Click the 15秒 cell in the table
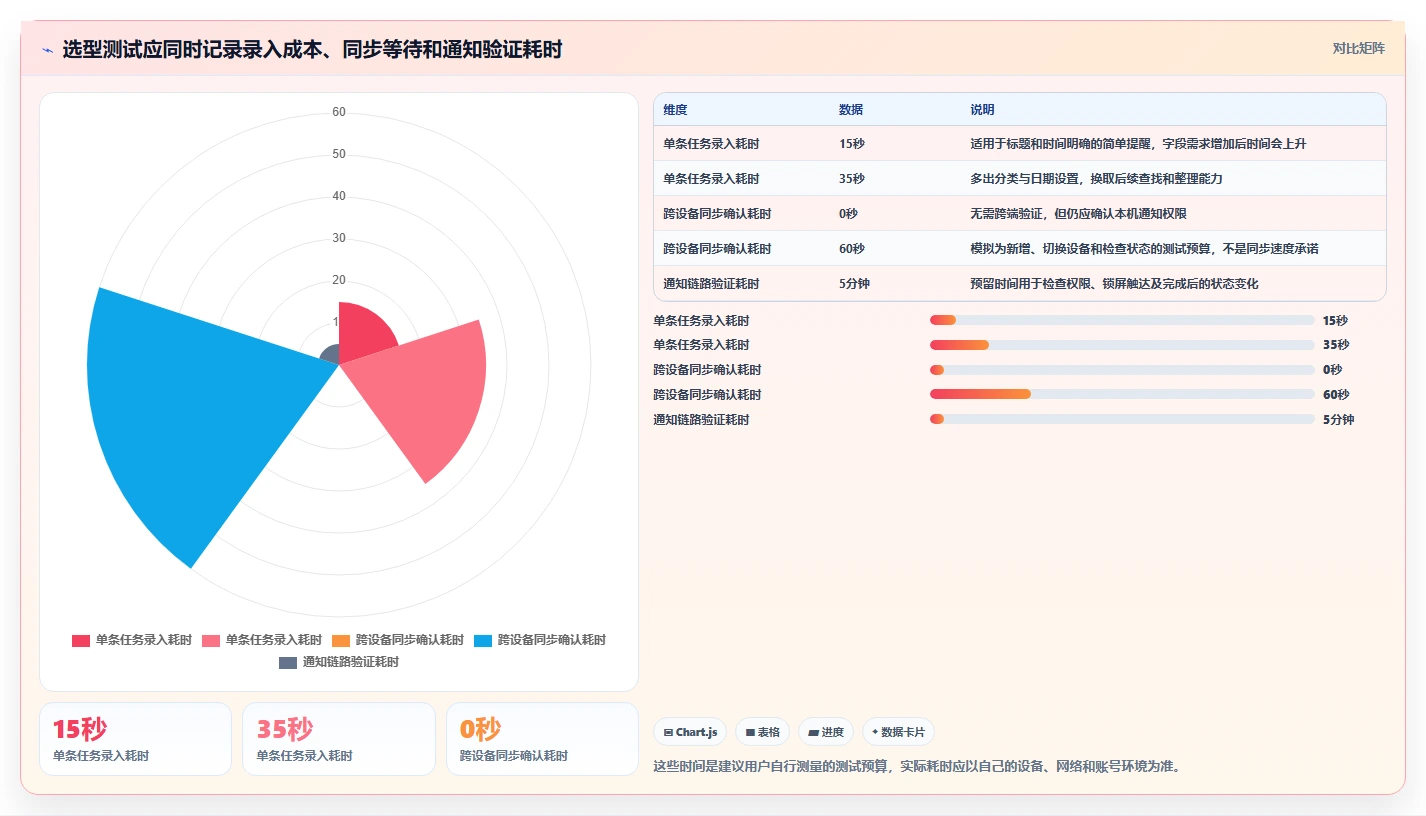This screenshot has width=1426, height=816. (852, 144)
